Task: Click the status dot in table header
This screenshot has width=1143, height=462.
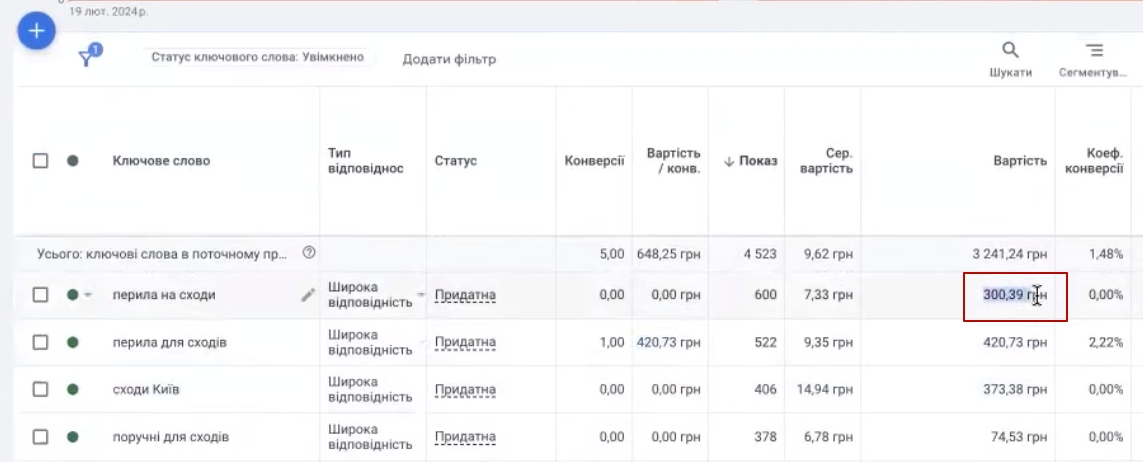Action: click(73, 161)
